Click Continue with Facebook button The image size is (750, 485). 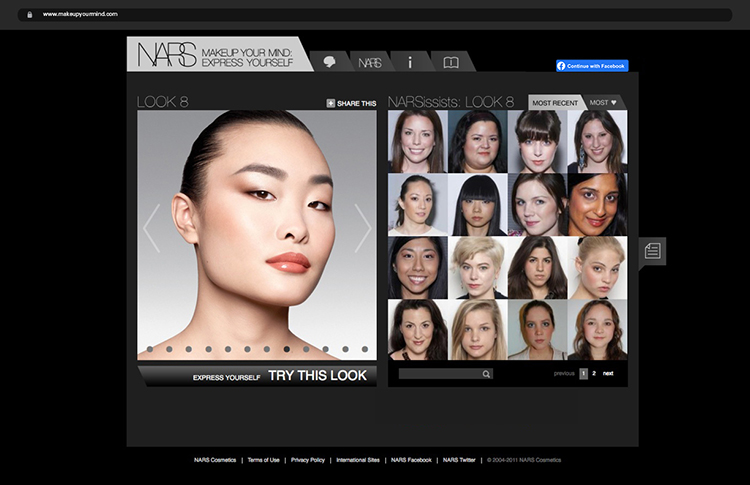(x=592, y=66)
